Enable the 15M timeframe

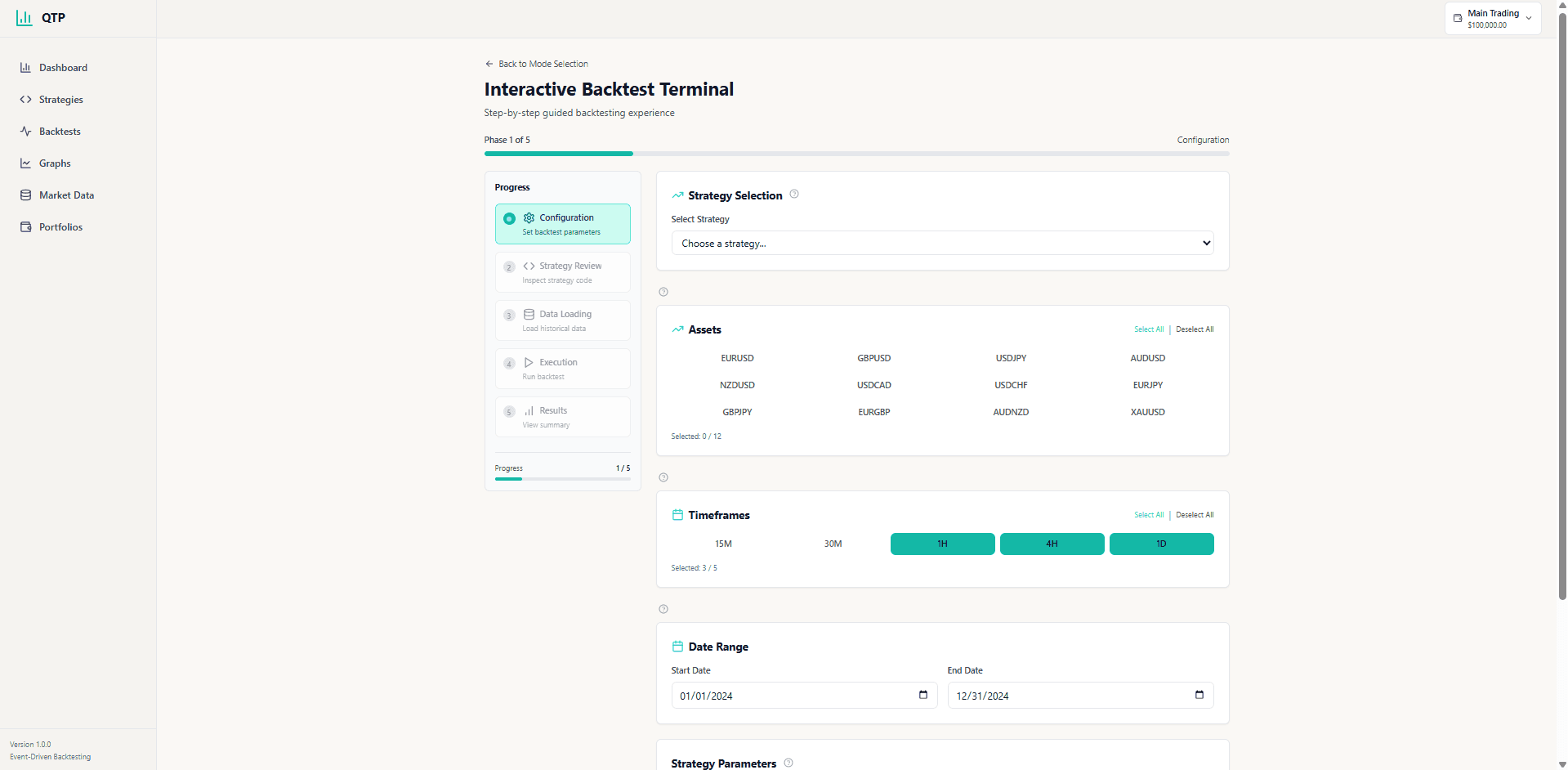tap(723, 544)
